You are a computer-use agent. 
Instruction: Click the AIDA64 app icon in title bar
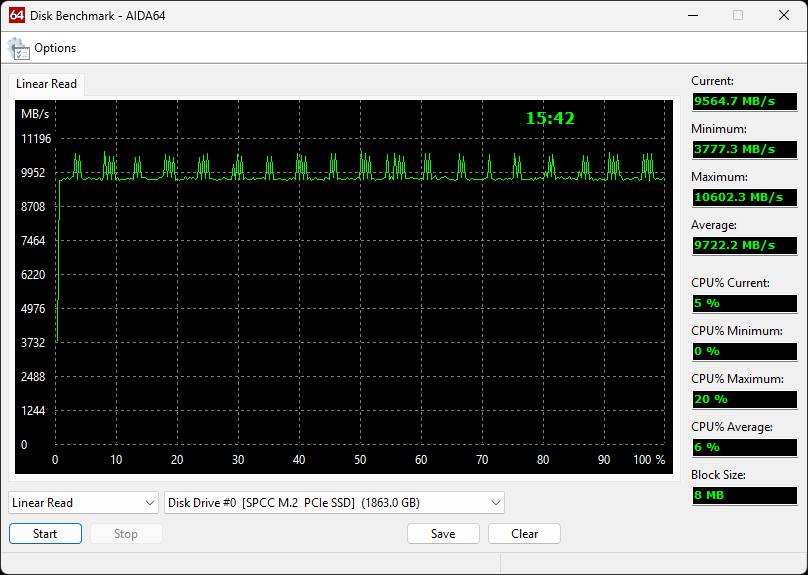click(17, 15)
